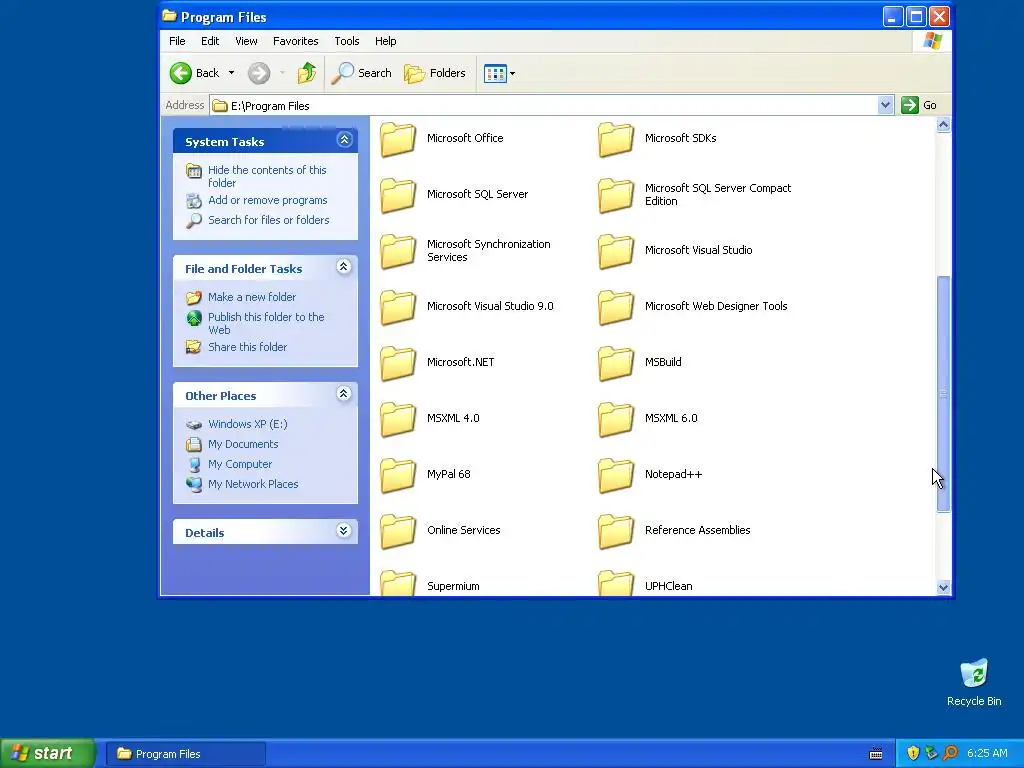Select the Microsoft SQL Server folder icon
Viewport: 1024px width, 768px height.
(398, 195)
